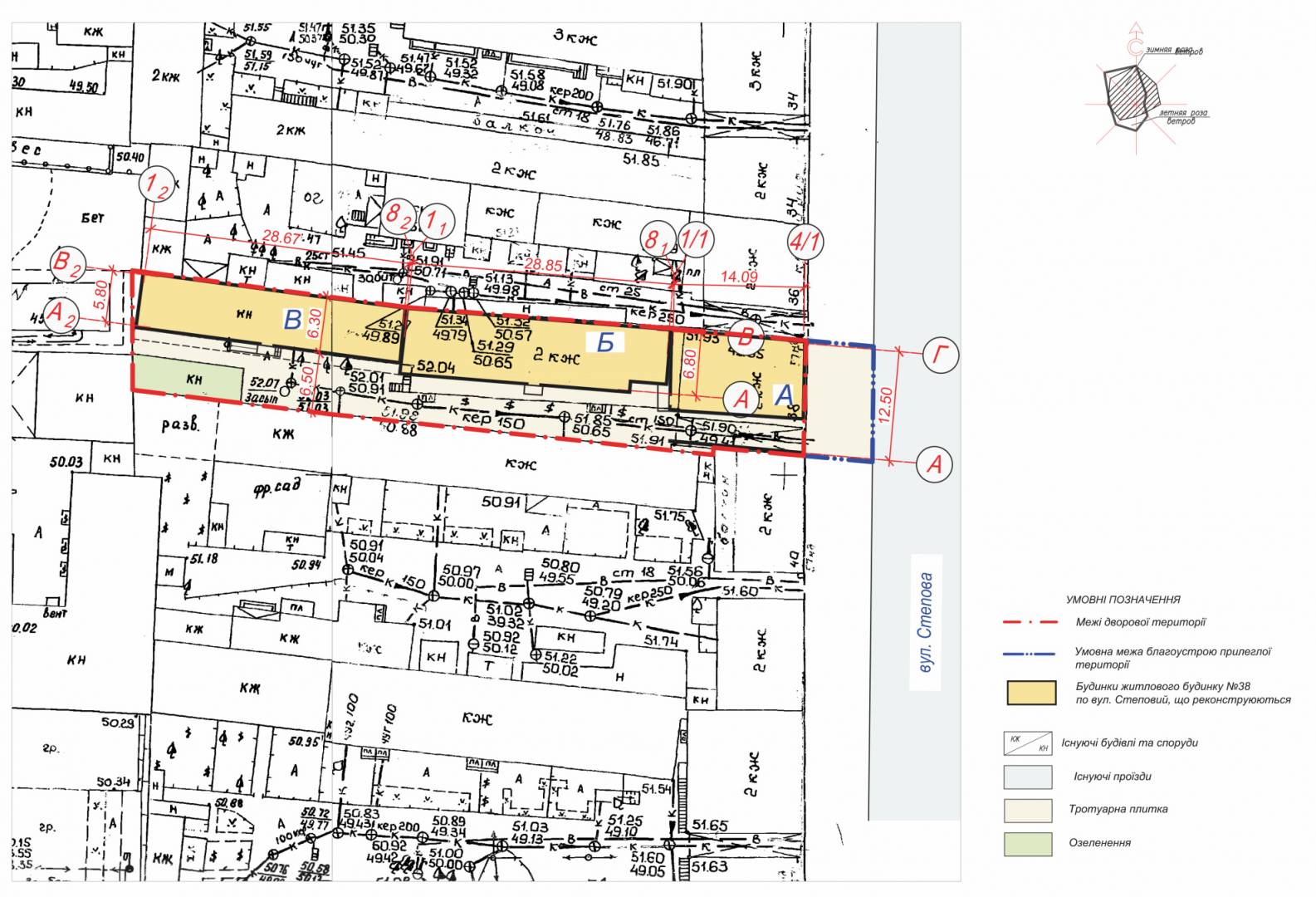Select axis marker circle В₂
This screenshot has width=1316, height=897.
pyautogui.click(x=67, y=264)
